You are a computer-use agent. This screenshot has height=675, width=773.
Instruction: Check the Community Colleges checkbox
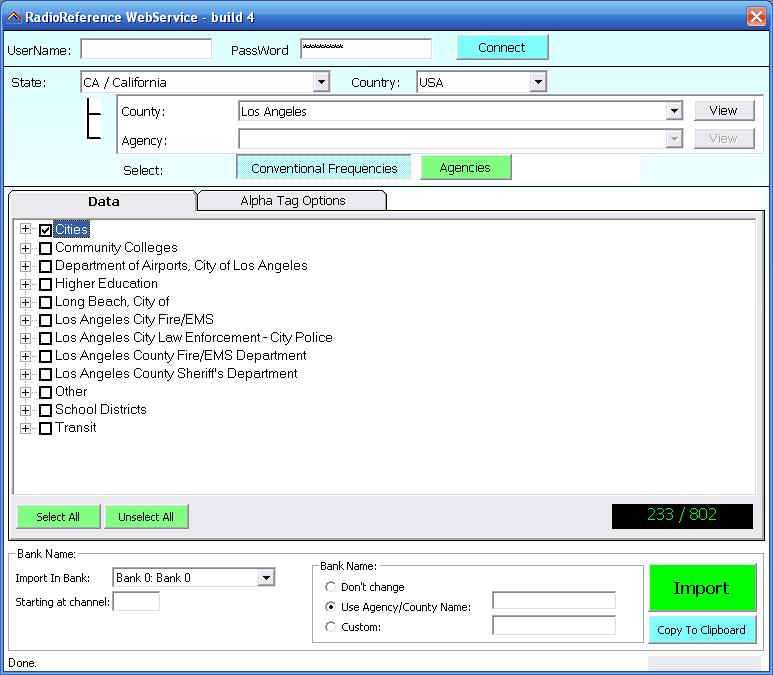coord(45,248)
